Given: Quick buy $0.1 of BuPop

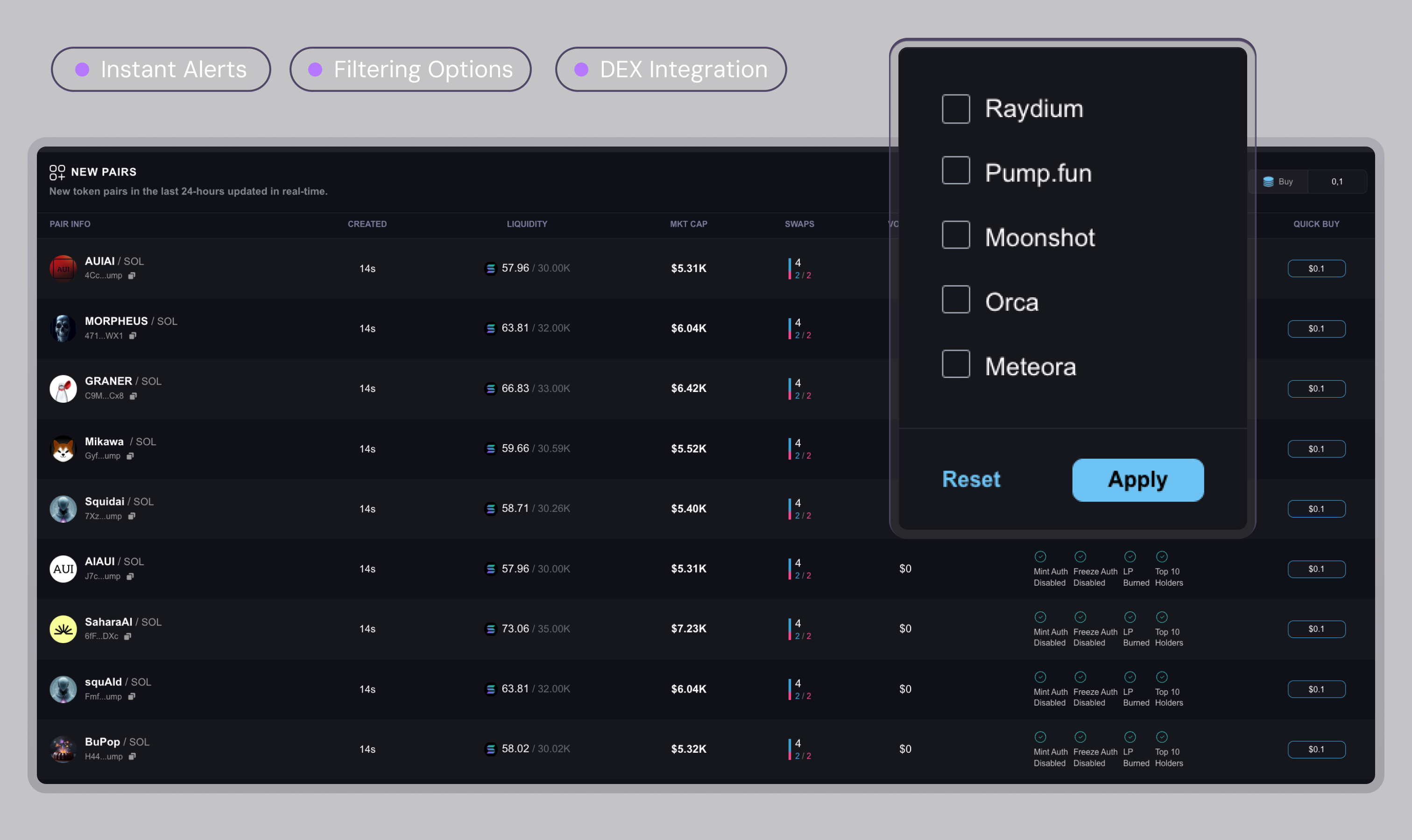Looking at the screenshot, I should point(1316,749).
